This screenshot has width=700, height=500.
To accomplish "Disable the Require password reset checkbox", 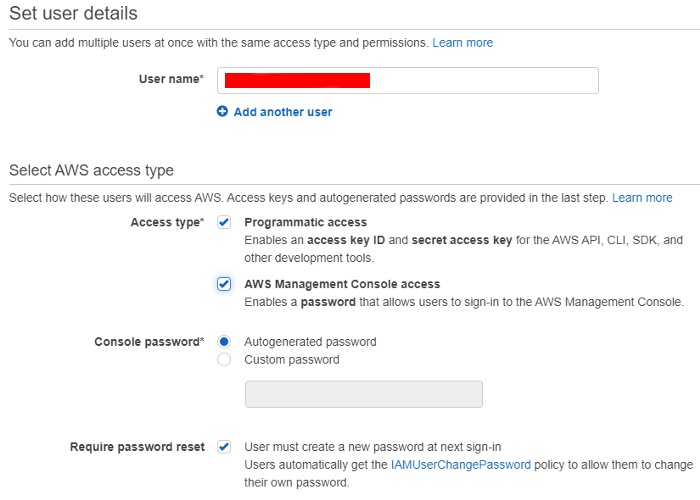I will 224,446.
